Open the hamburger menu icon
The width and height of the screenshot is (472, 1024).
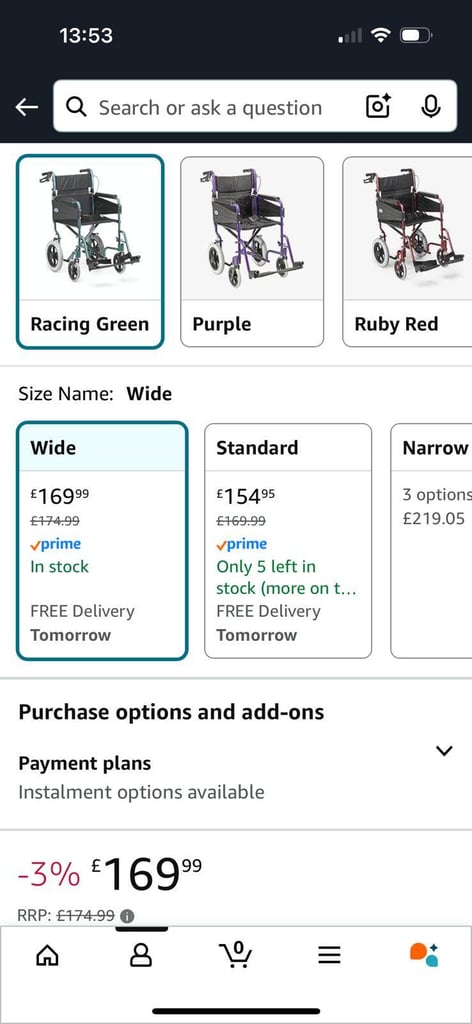(330, 955)
